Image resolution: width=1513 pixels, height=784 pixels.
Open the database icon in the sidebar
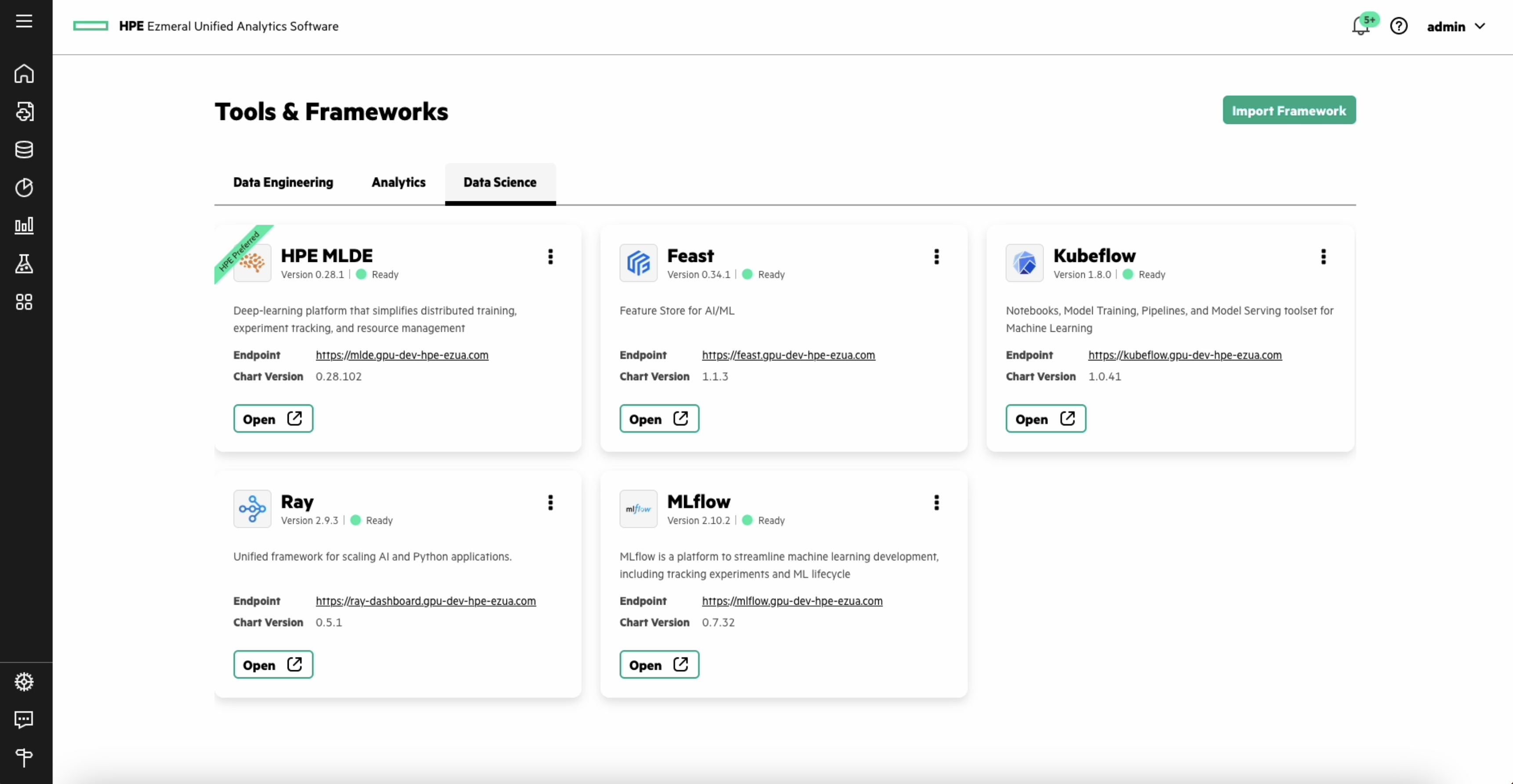pos(24,149)
